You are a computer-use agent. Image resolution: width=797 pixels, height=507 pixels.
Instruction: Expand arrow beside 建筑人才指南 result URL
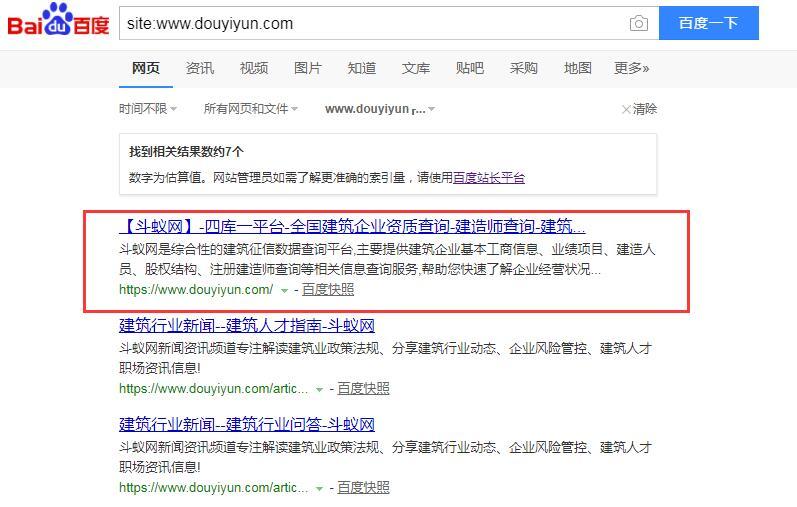(x=319, y=390)
